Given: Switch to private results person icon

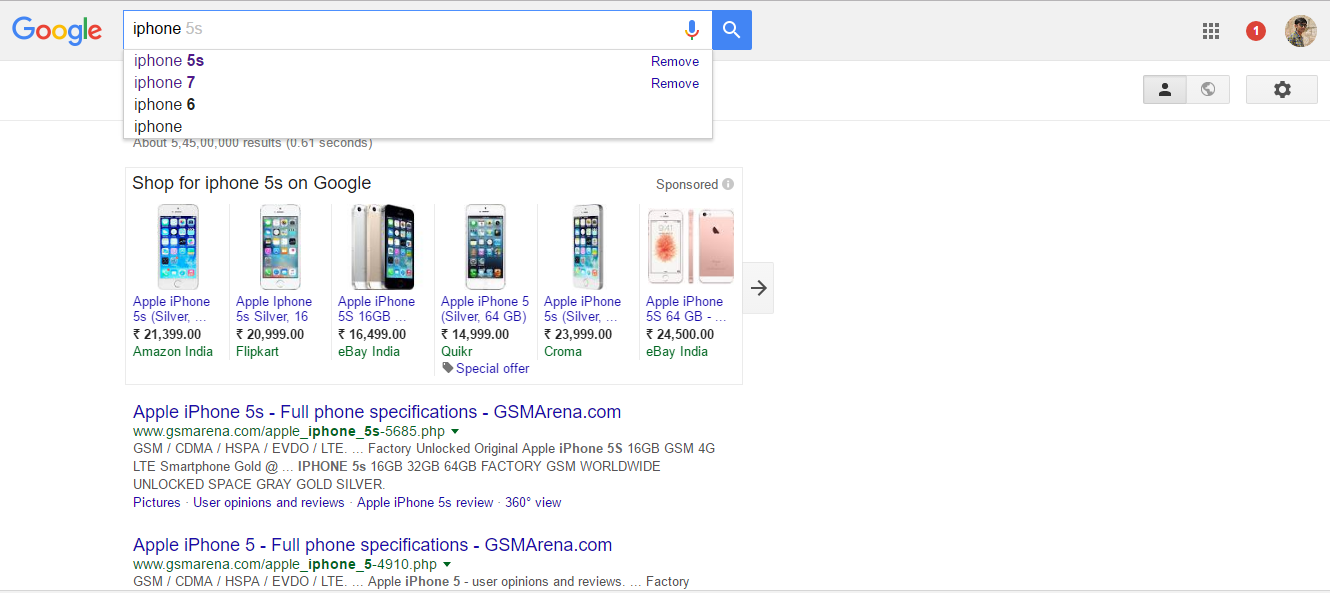Looking at the screenshot, I should [x=1165, y=89].
